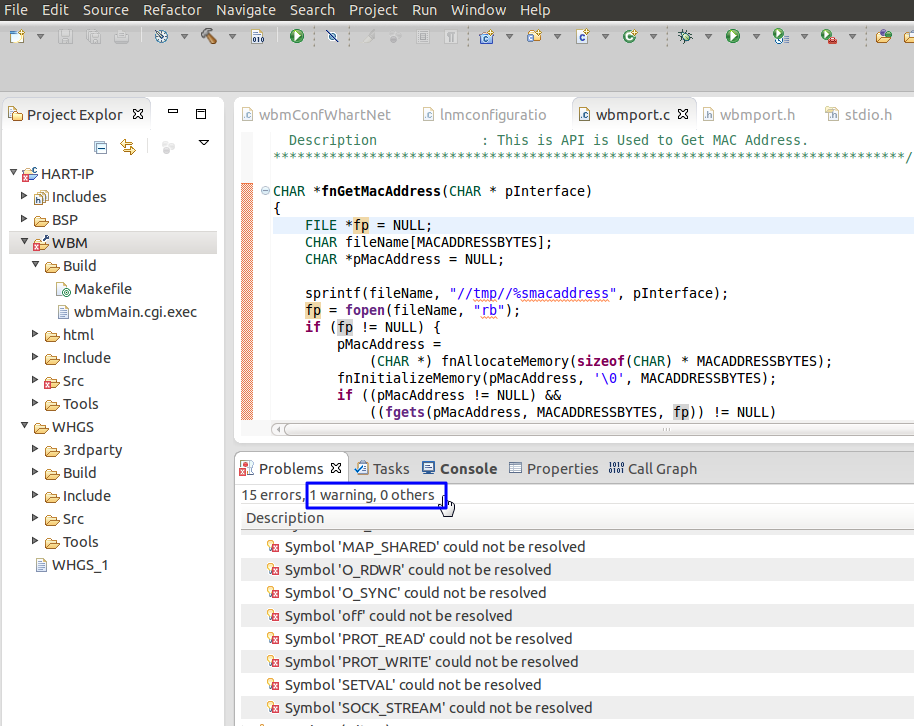
Task: Maximize the Project Explorer panel
Action: [x=201, y=114]
